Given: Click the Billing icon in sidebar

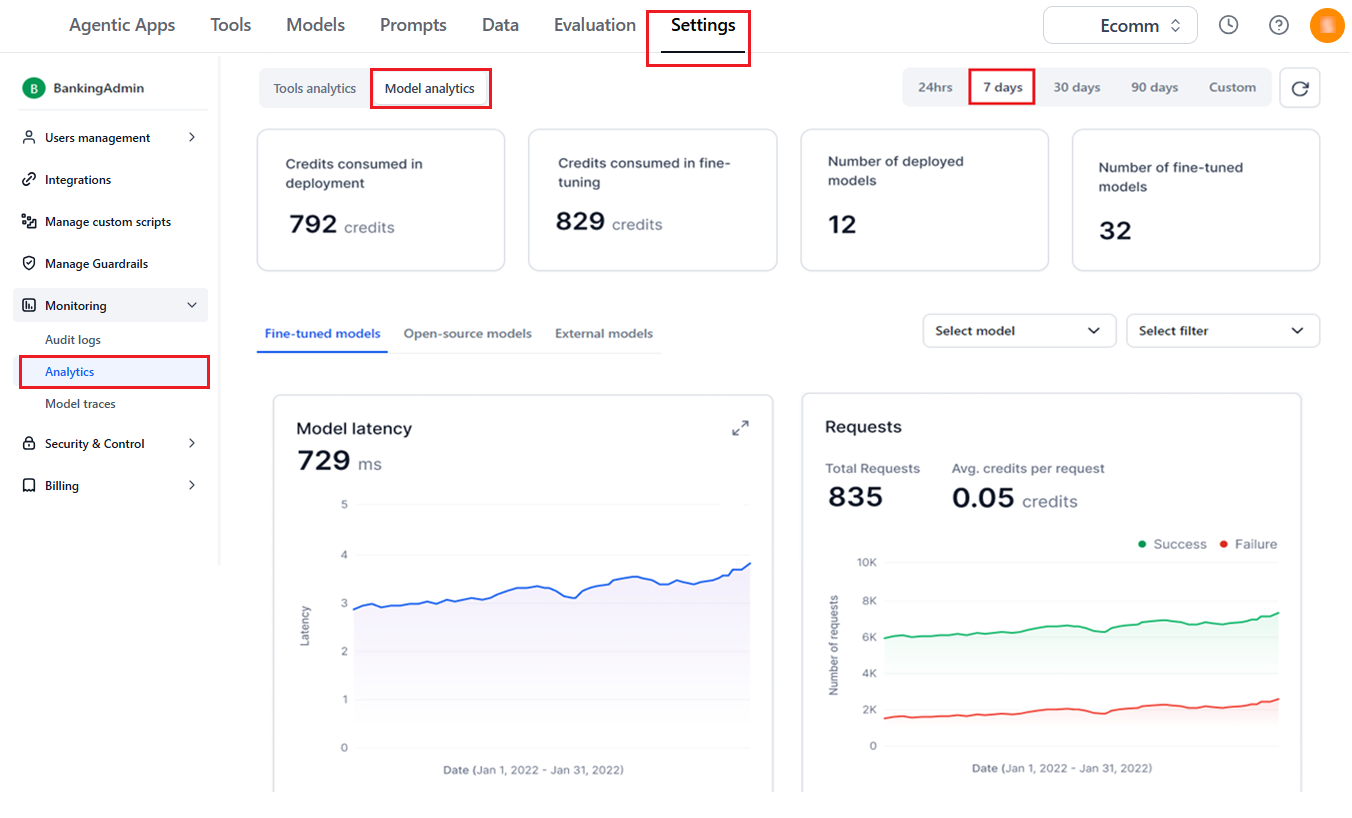Looking at the screenshot, I should (x=29, y=486).
